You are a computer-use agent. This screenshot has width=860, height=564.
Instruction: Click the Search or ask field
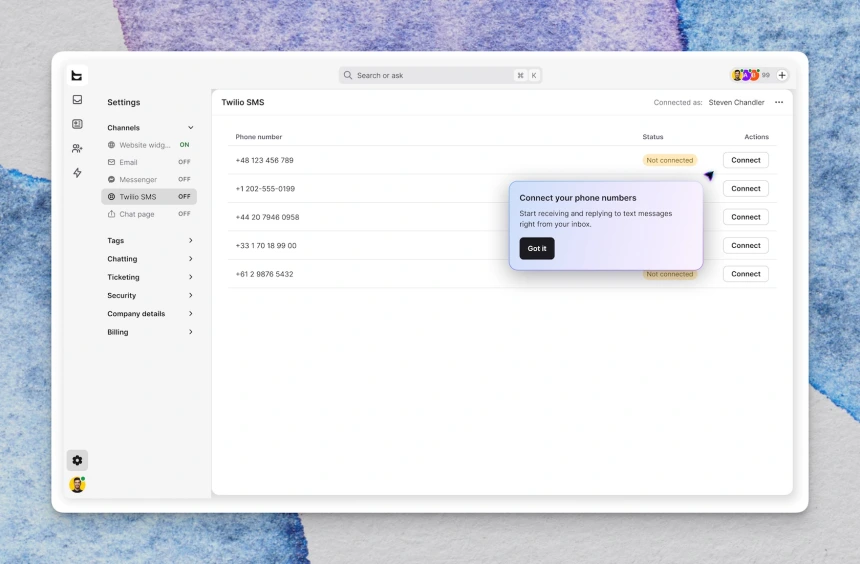tap(440, 75)
